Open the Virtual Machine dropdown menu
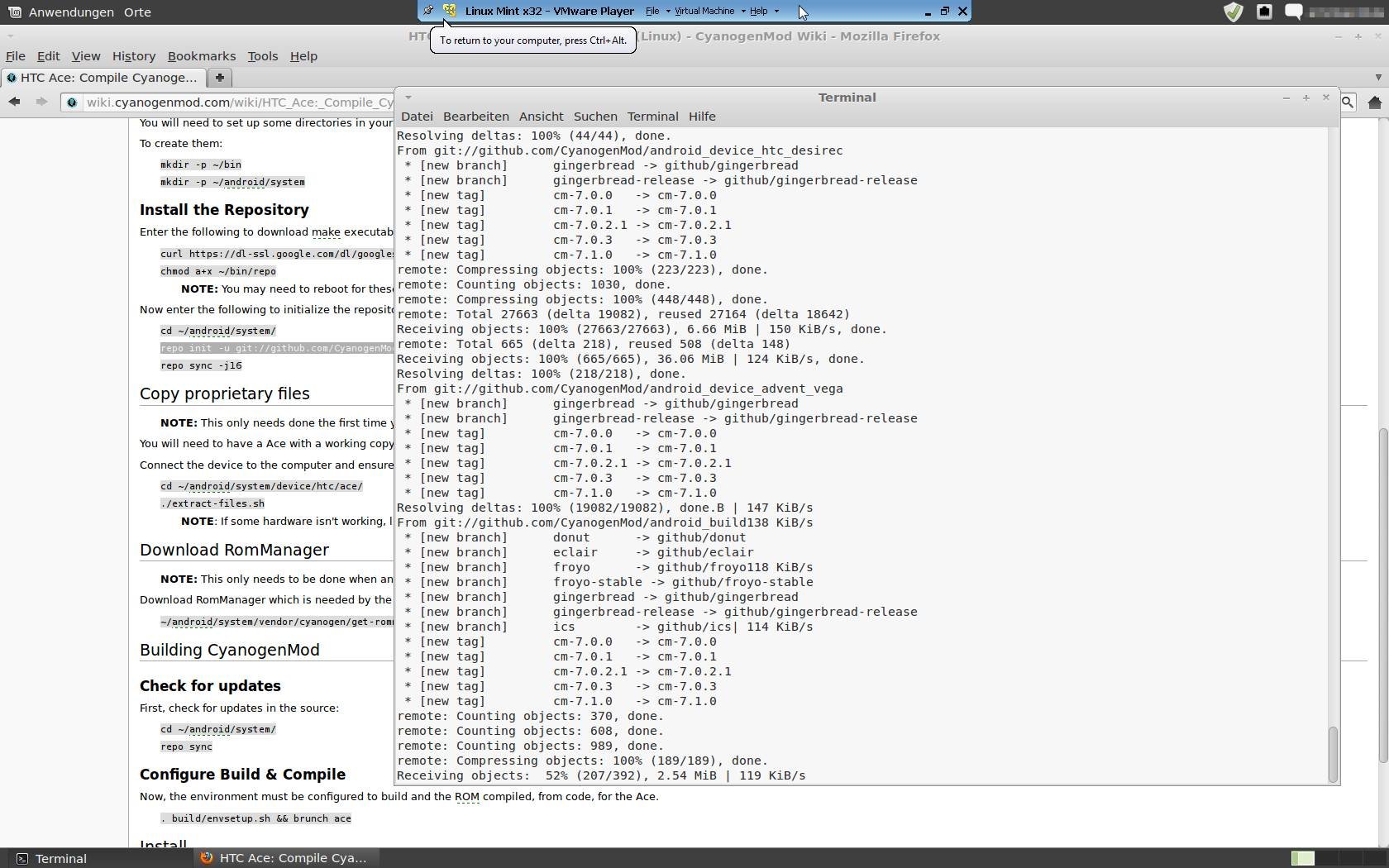1389x868 pixels. click(709, 11)
